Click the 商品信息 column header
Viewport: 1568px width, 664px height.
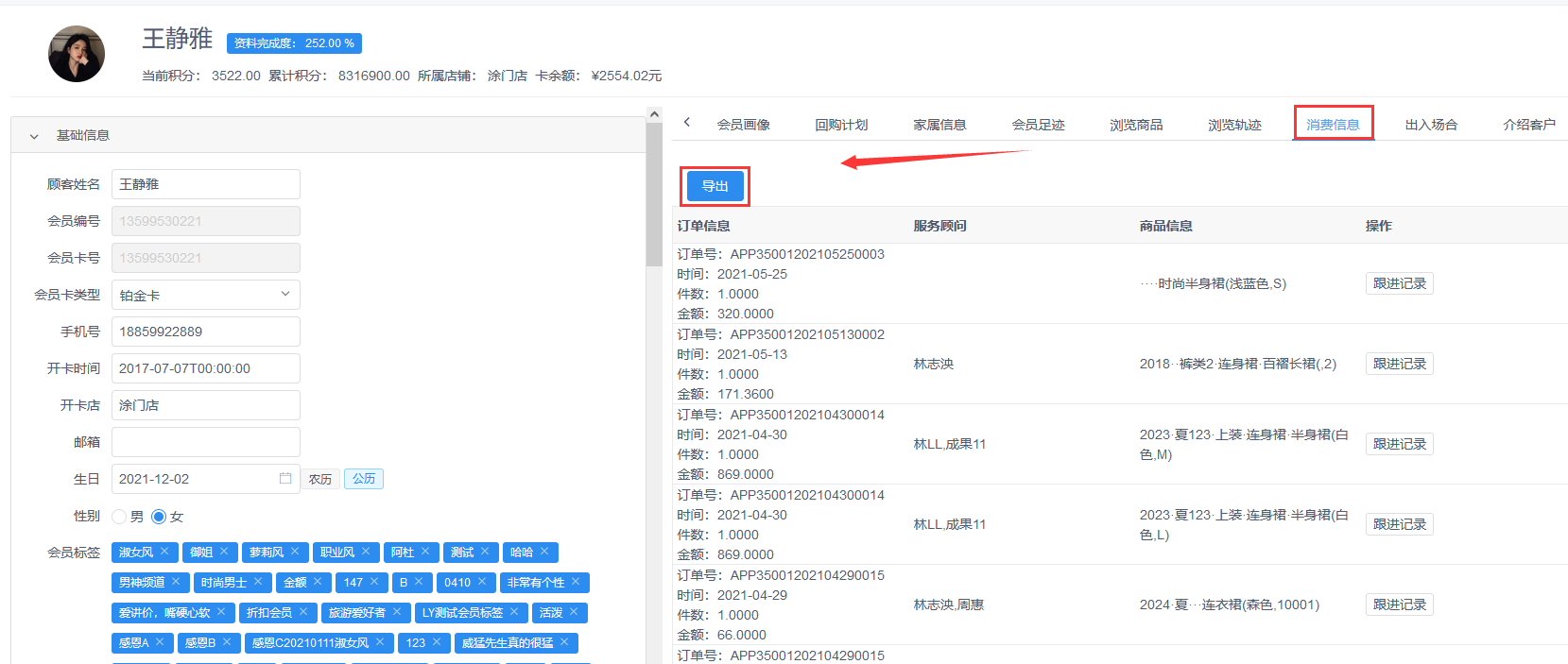1166,226
